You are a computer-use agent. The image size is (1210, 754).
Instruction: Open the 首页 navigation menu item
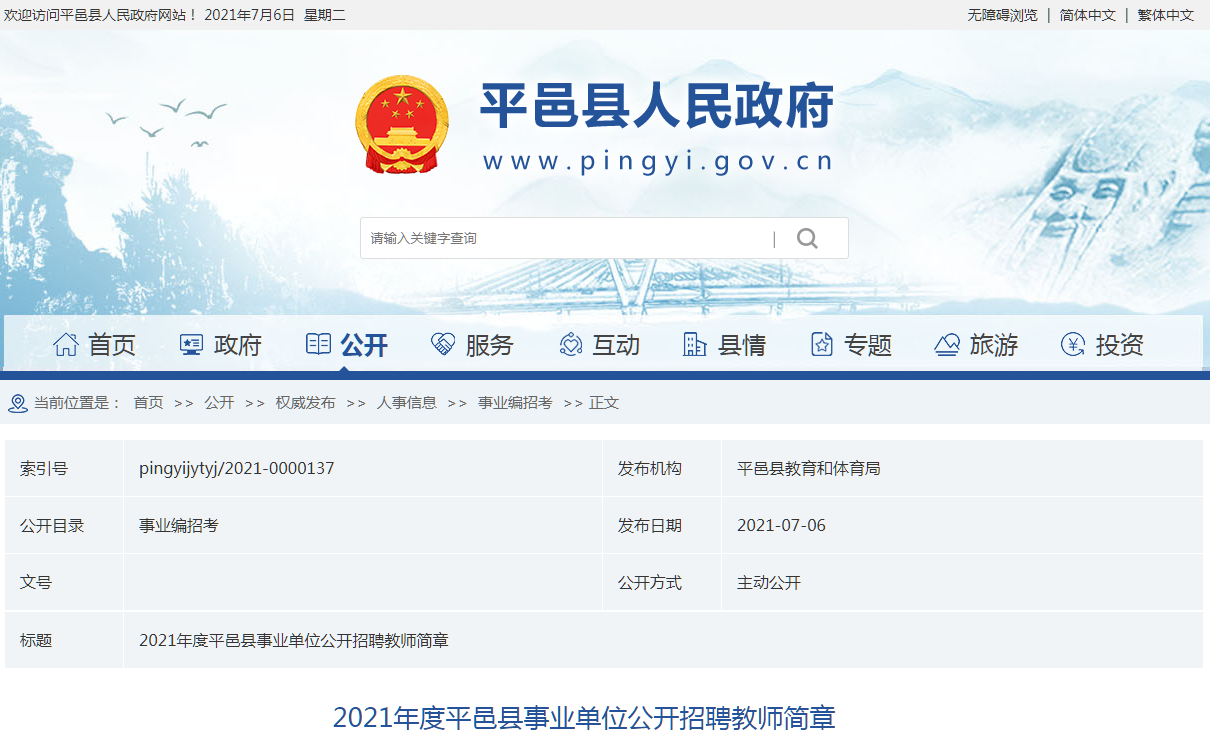(x=112, y=345)
